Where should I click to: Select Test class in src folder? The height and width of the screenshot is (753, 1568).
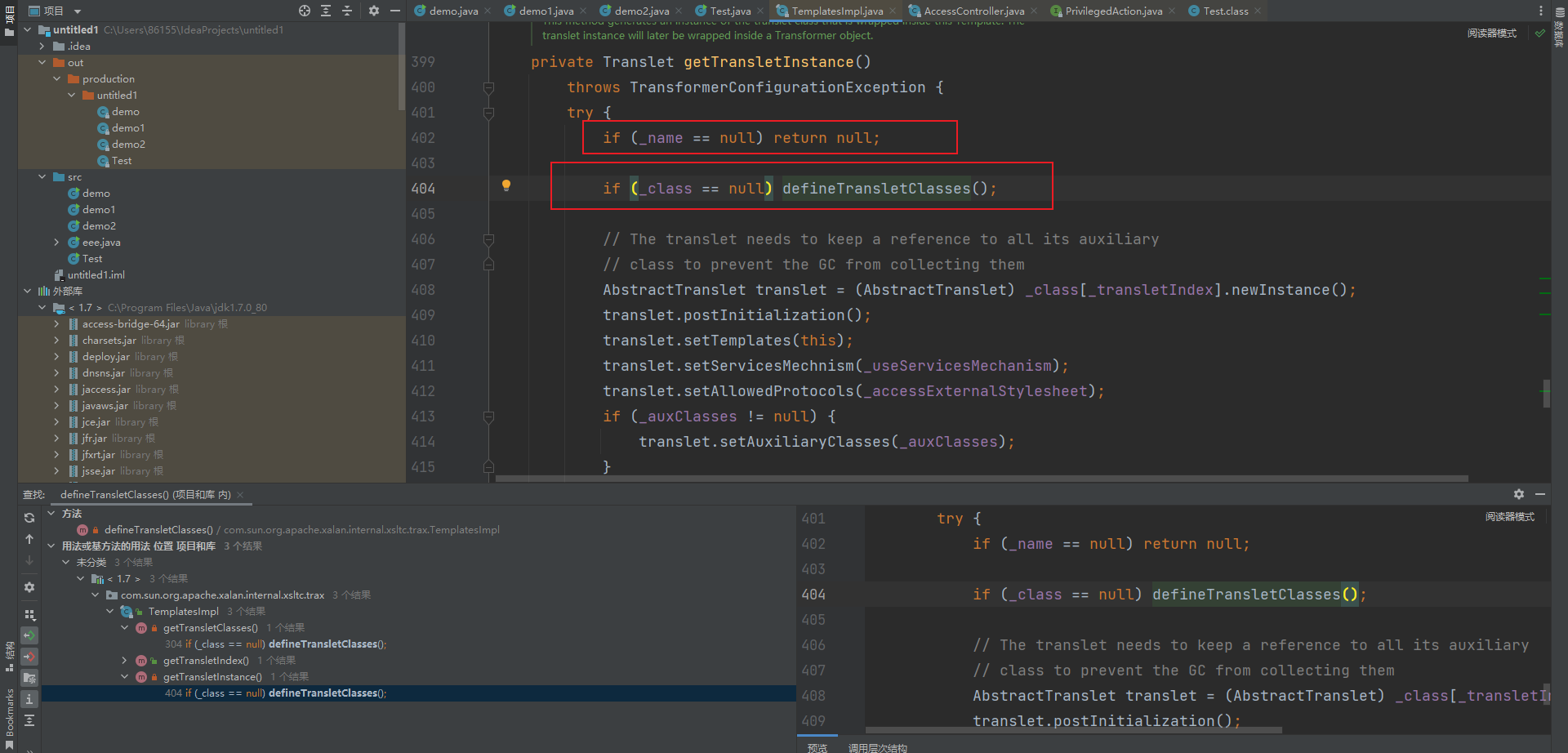[92, 258]
